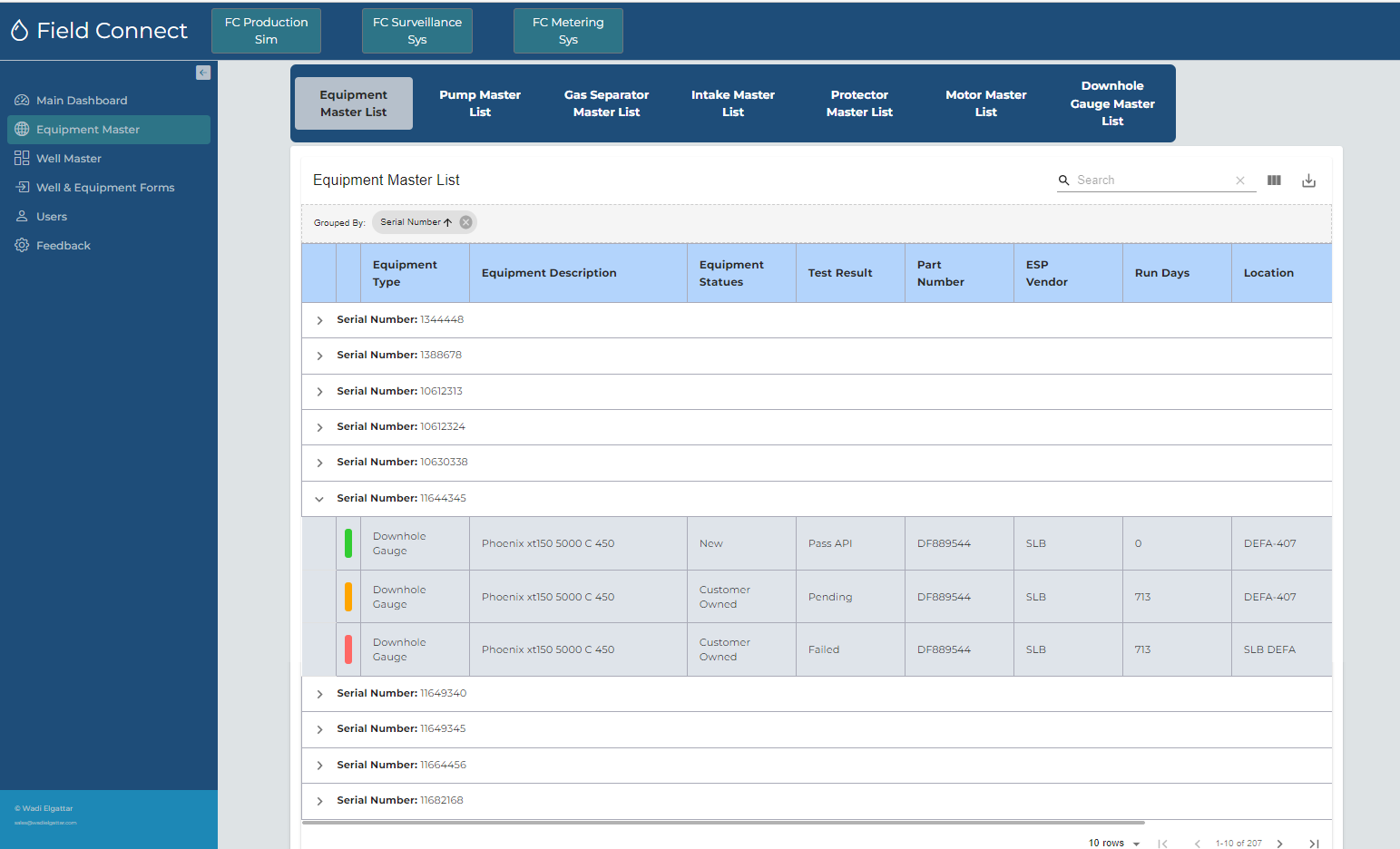
Task: Expand Serial Number 10612324 group
Action: (319, 427)
